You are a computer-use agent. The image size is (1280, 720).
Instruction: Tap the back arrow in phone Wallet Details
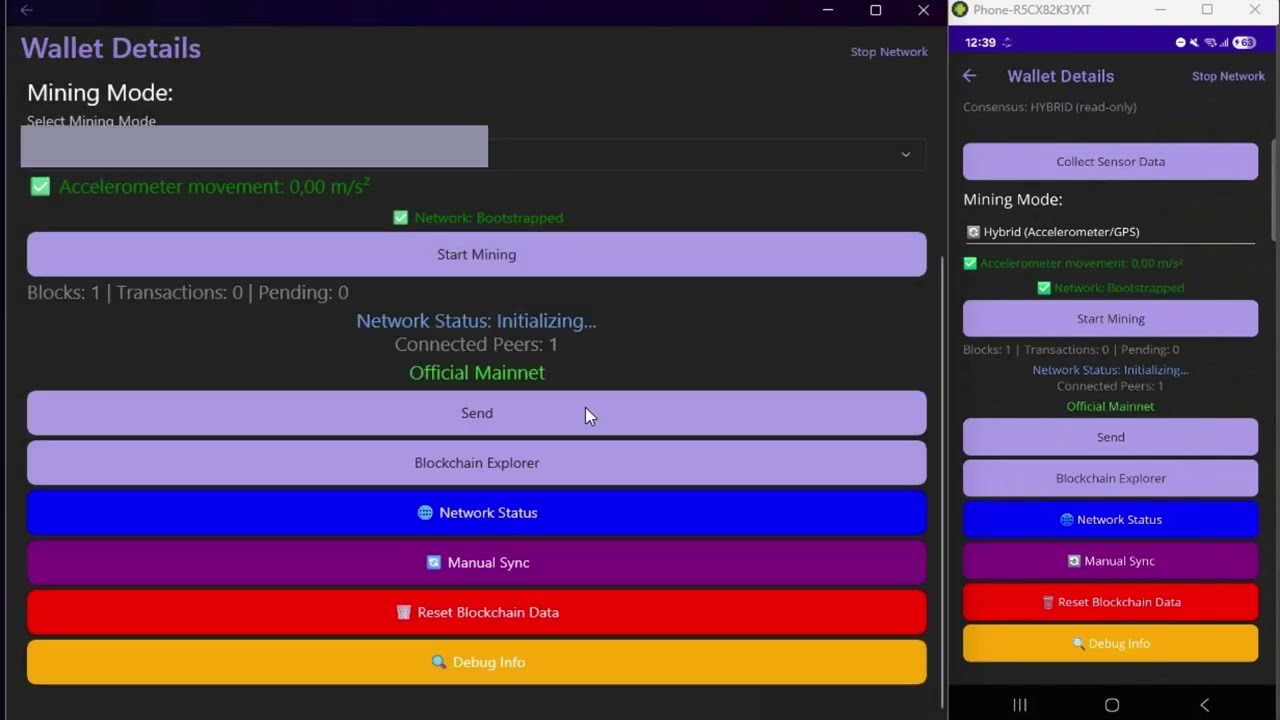point(969,76)
